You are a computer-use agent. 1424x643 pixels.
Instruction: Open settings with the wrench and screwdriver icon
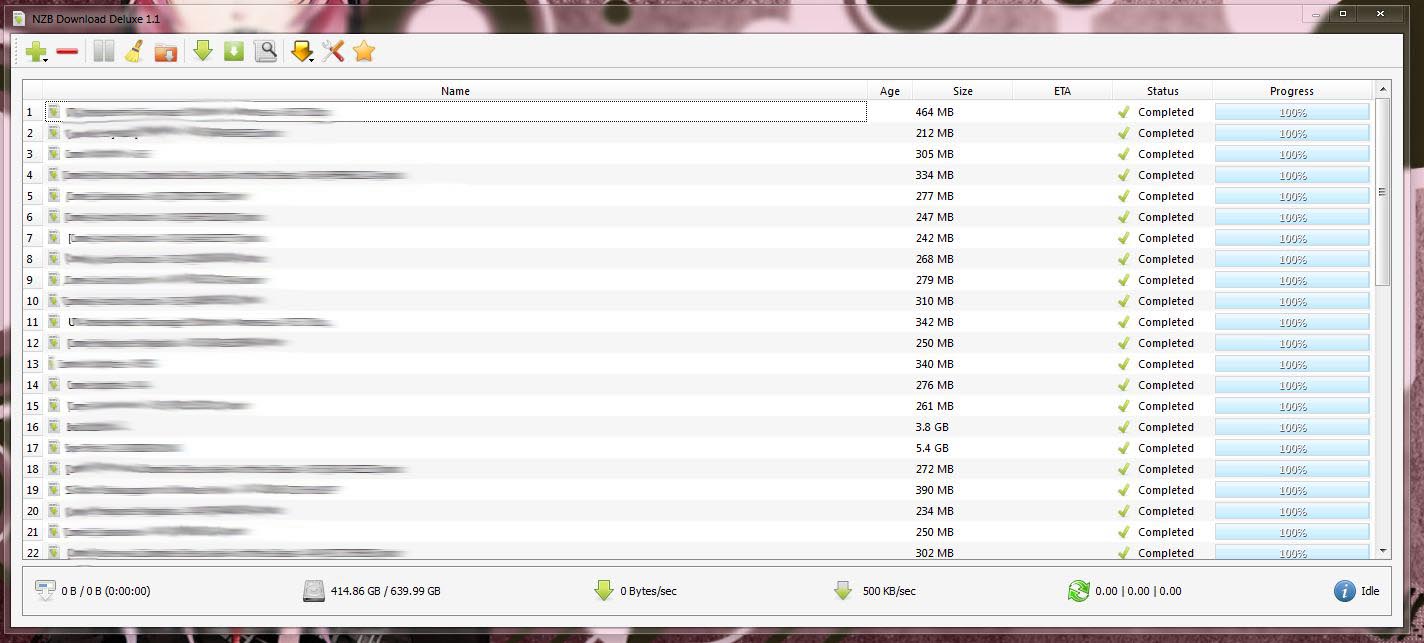pos(333,51)
